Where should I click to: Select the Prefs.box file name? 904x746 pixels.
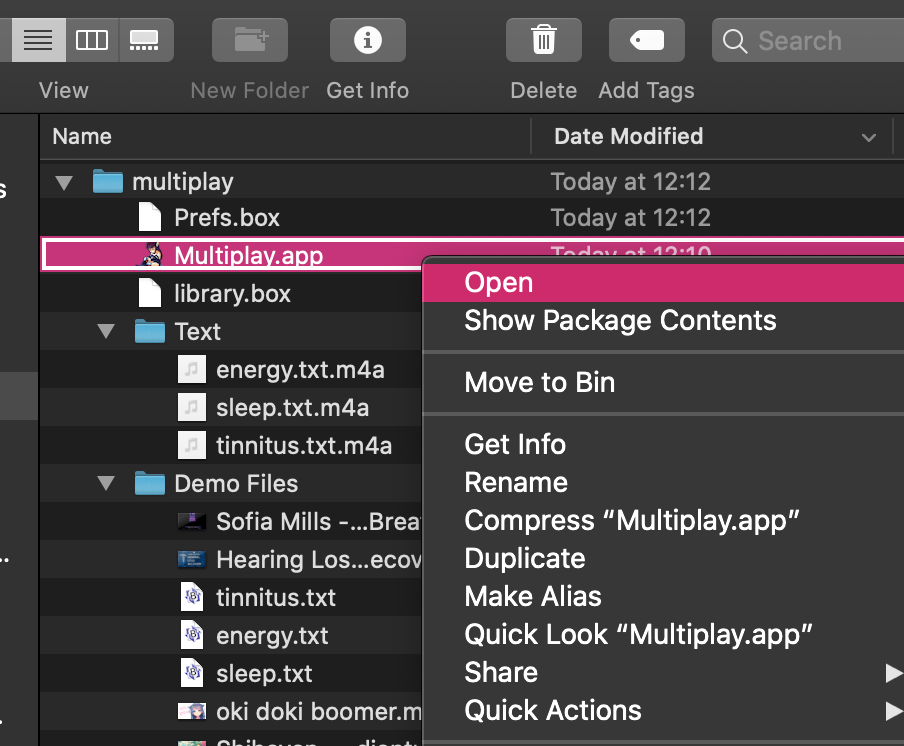[227, 218]
